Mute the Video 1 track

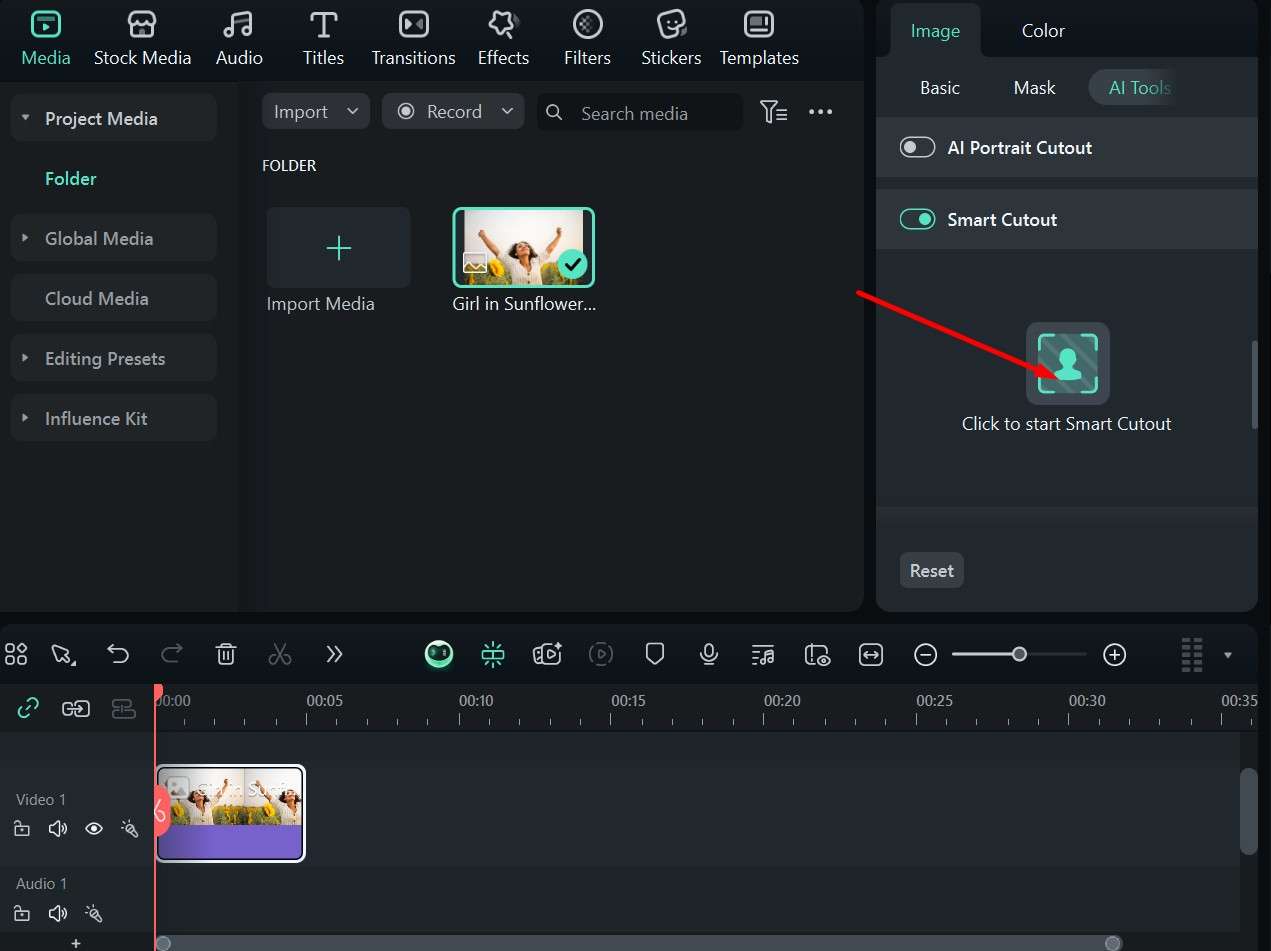(x=58, y=828)
